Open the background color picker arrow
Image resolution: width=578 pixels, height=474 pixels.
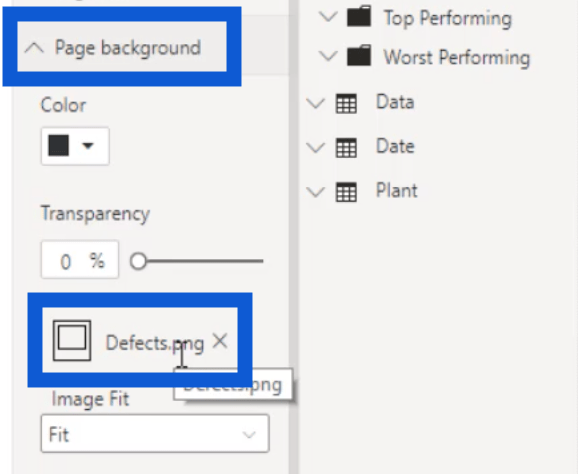tap(88, 146)
